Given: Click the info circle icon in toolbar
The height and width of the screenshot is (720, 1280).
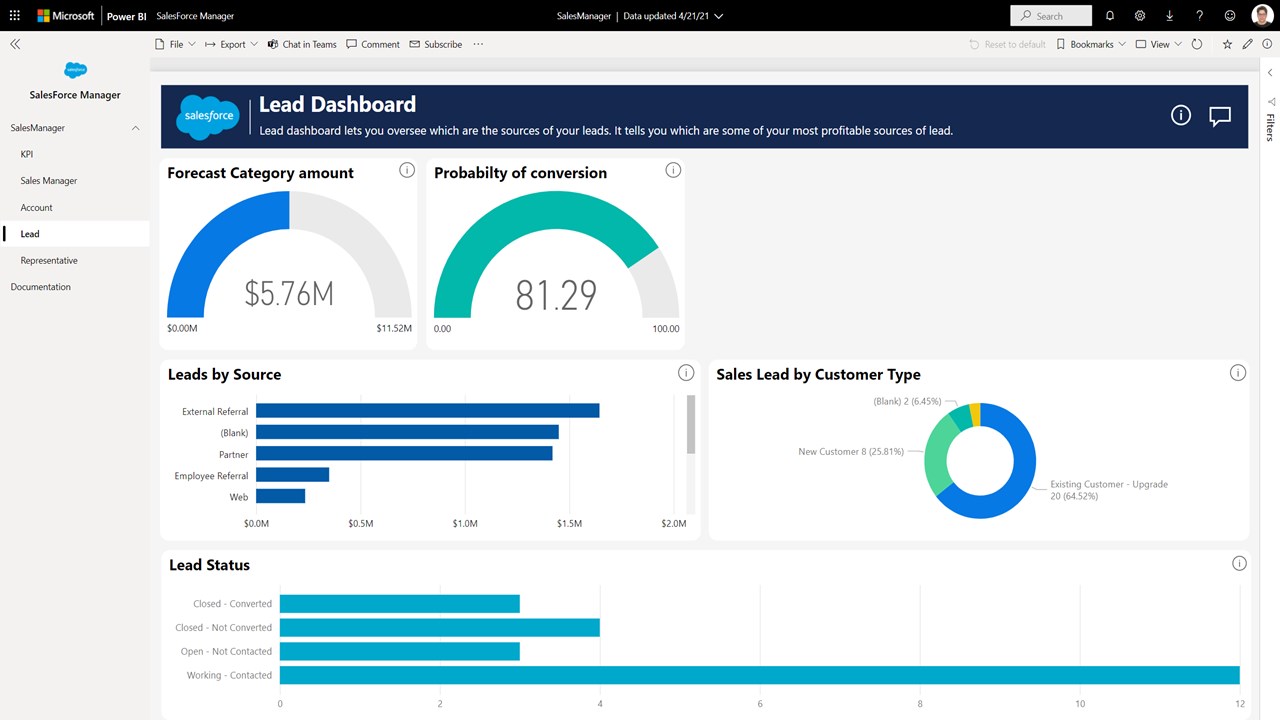Looking at the screenshot, I should pyautogui.click(x=1267, y=44).
